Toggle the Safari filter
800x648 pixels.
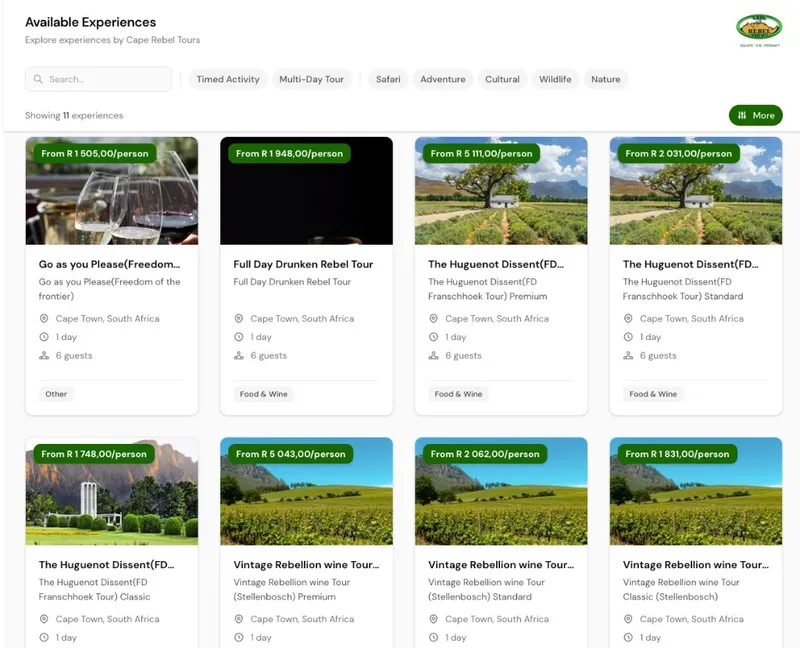coord(387,79)
